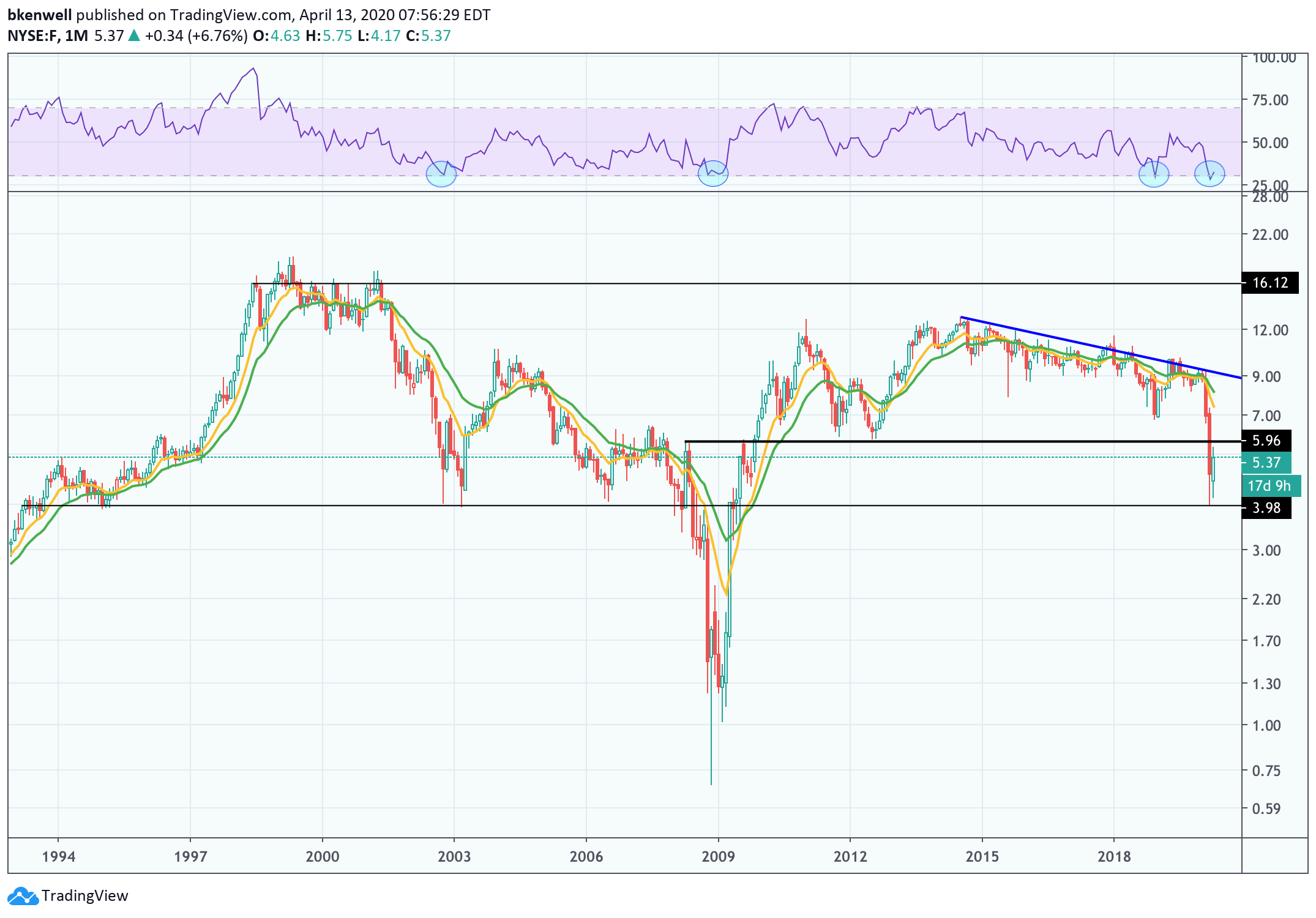This screenshot has width=1316, height=918.
Task: Select the 3.98 support price label
Action: (x=1266, y=508)
